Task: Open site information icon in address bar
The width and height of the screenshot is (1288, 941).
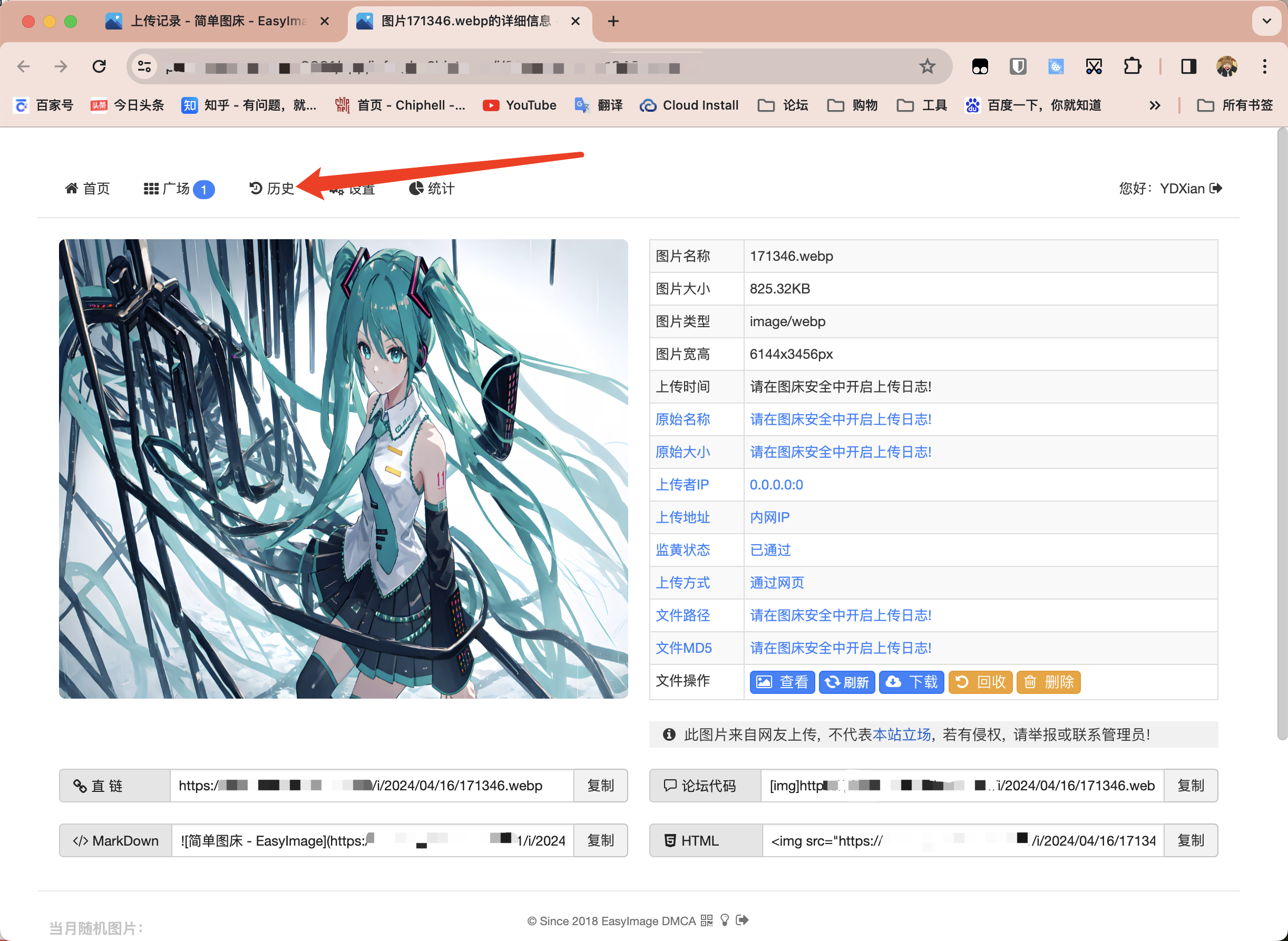Action: coord(145,67)
